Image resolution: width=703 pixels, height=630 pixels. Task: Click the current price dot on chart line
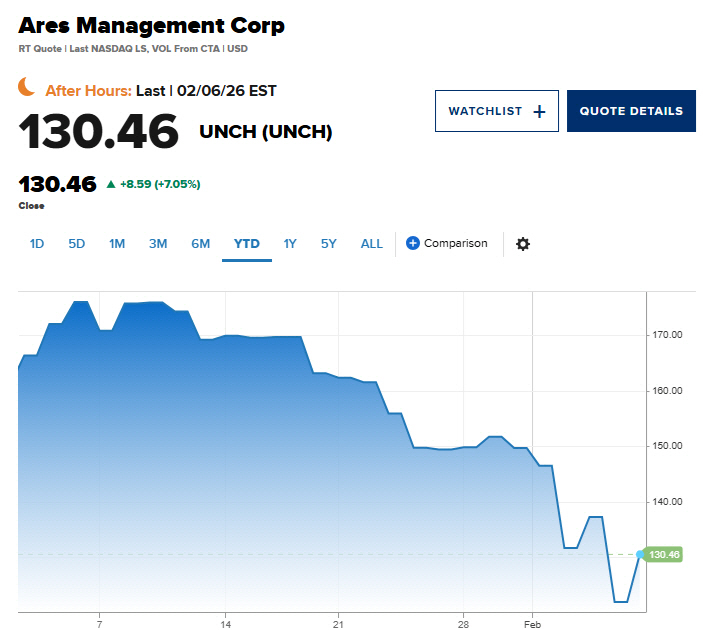coord(640,555)
